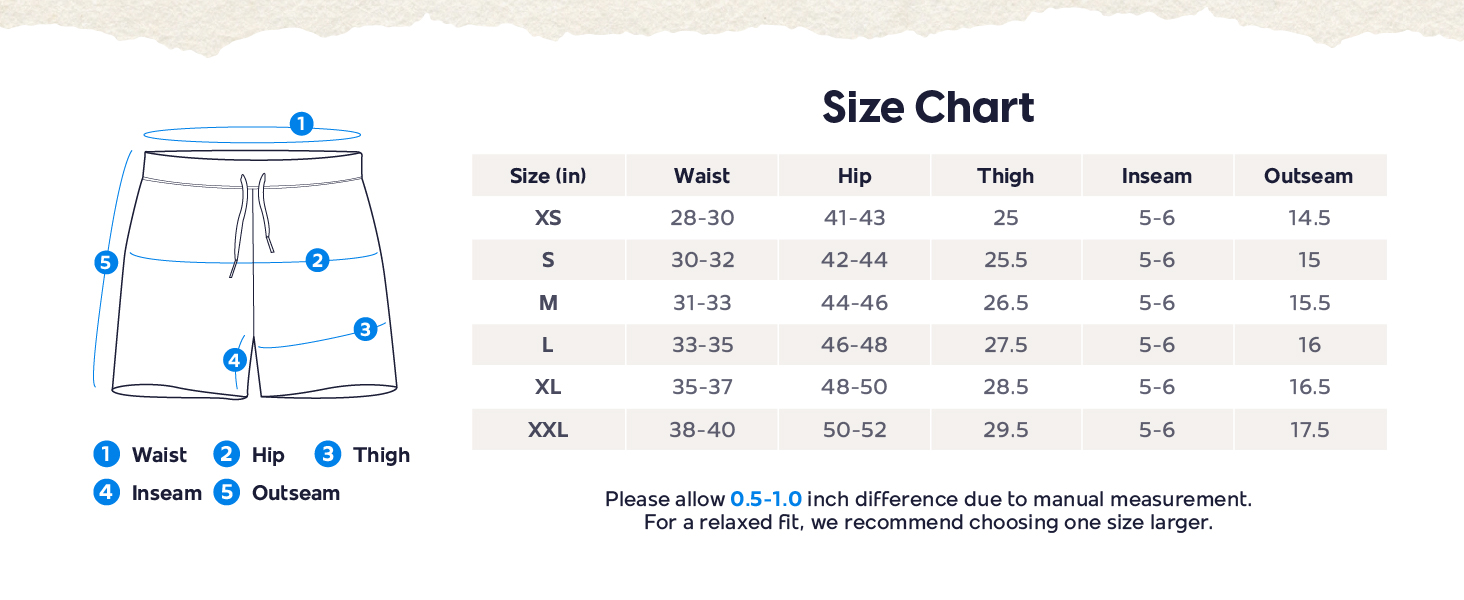Select the XS size row label

point(548,218)
